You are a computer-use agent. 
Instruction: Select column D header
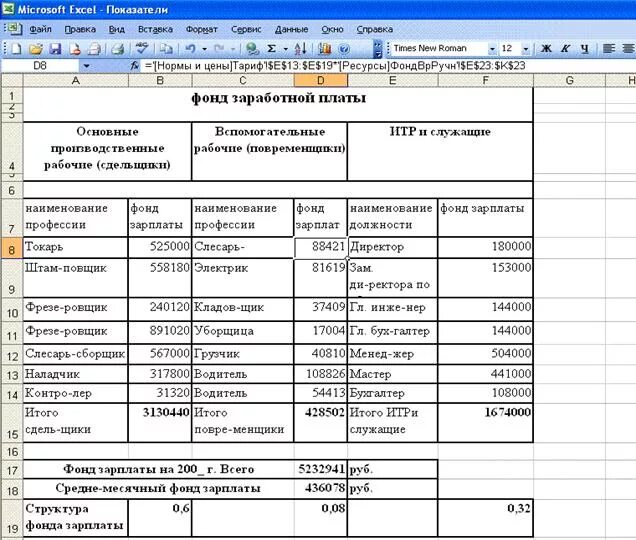click(x=320, y=80)
